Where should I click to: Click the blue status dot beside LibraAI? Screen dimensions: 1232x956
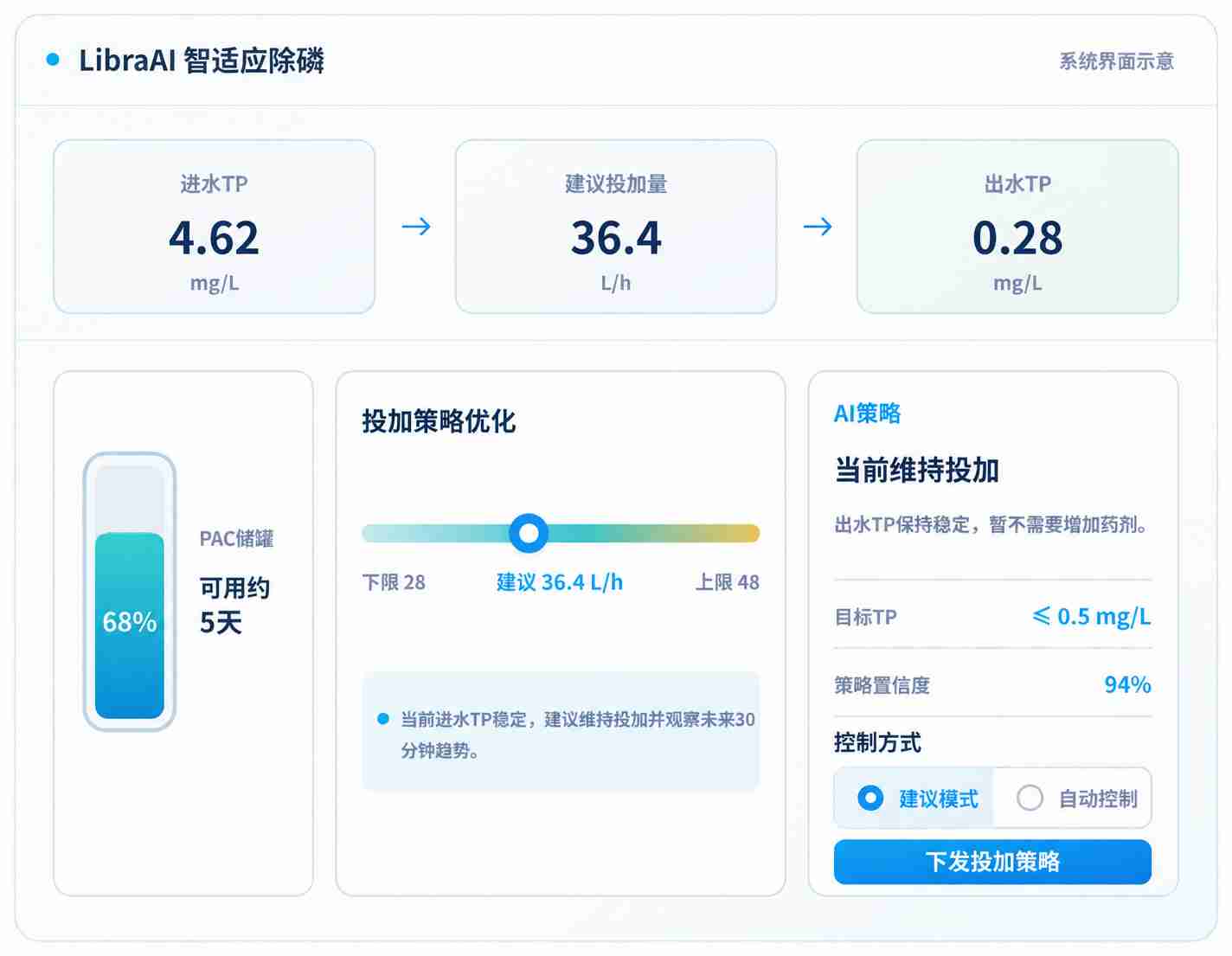click(53, 60)
